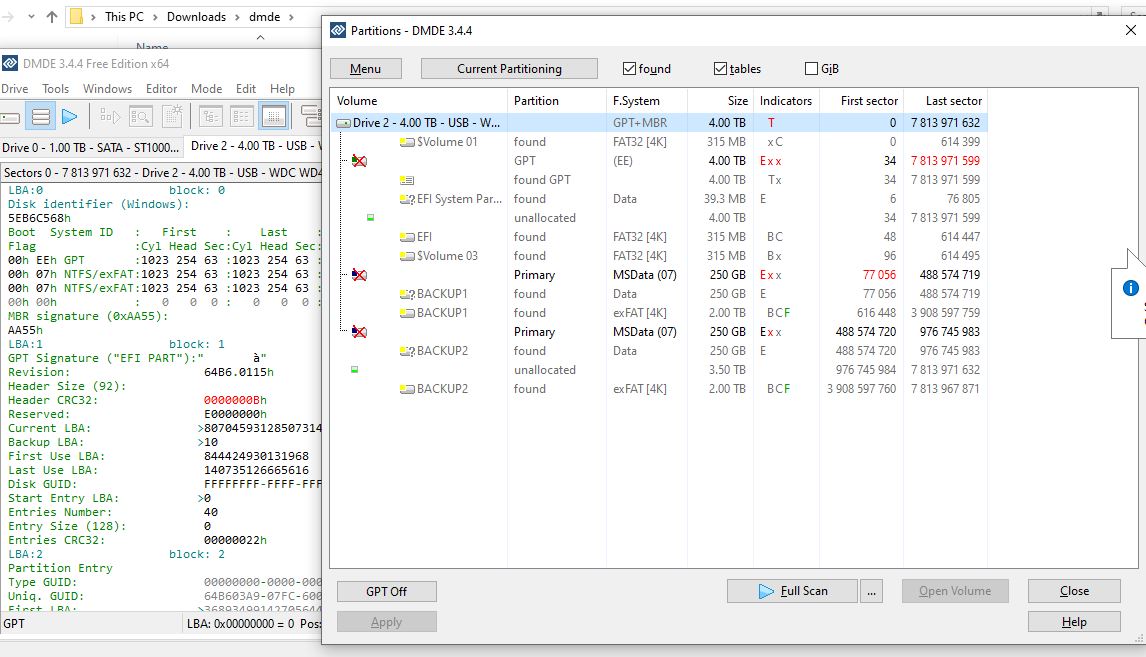Open the Windows menu
The width and height of the screenshot is (1146, 657).
(107, 88)
